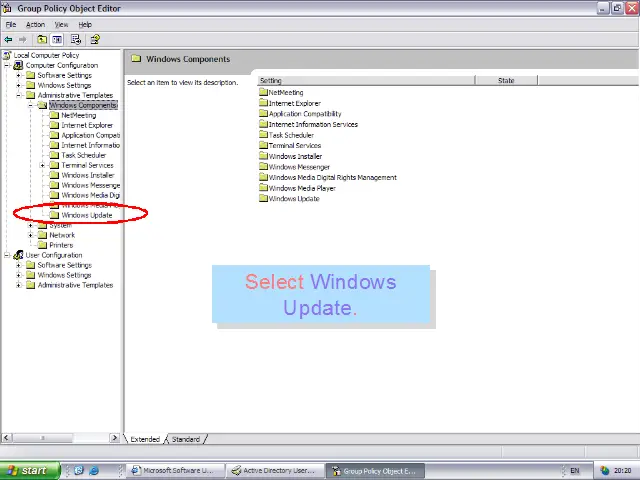640x480 pixels.
Task: Click the Computer Configuration computer icon
Action: (18, 65)
